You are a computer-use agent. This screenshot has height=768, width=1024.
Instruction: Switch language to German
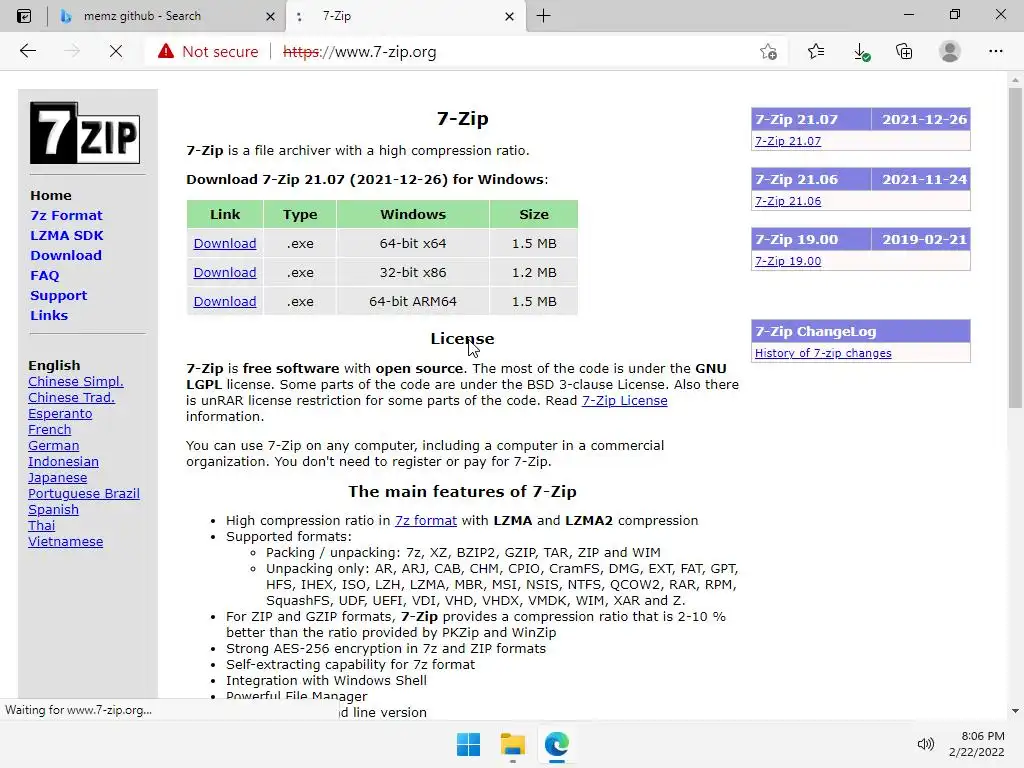(54, 446)
